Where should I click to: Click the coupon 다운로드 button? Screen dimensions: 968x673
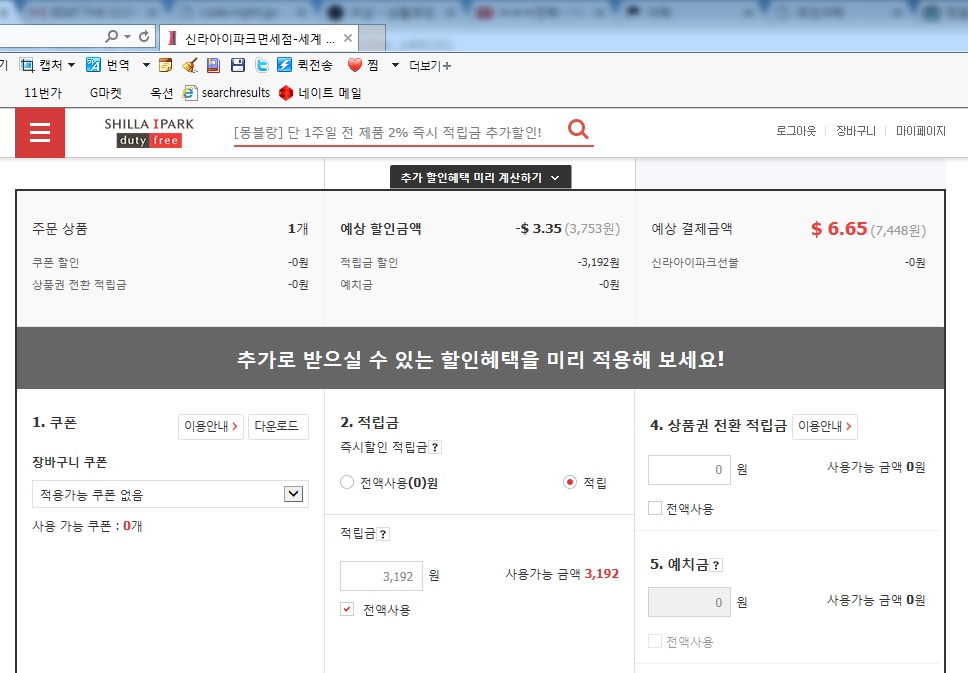(x=278, y=425)
